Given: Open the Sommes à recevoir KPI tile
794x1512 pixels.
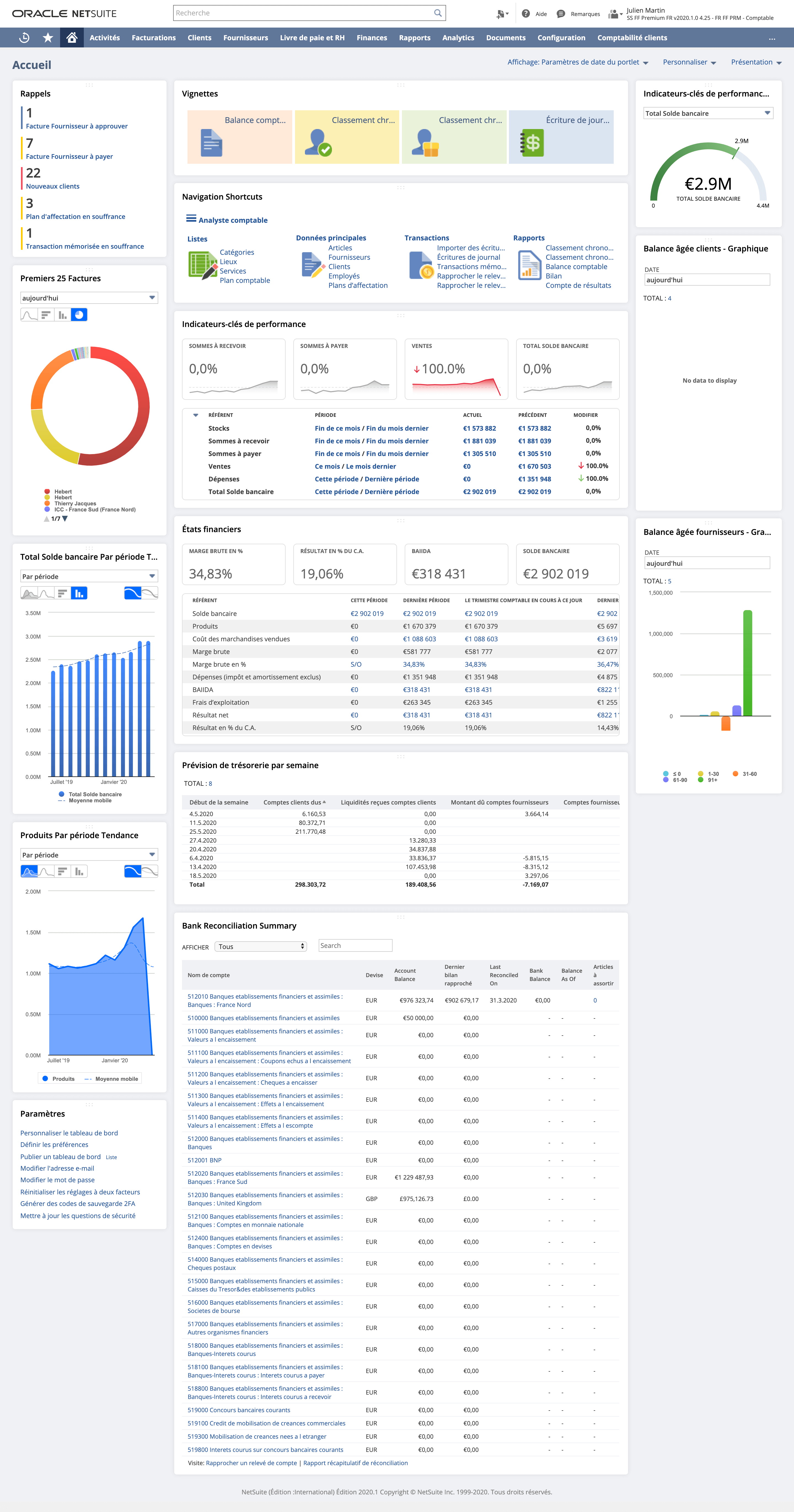Looking at the screenshot, I should [234, 369].
